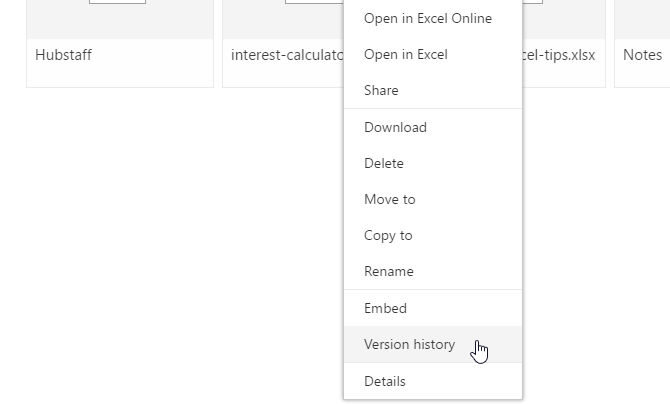Show file Details from the menu

click(x=385, y=381)
